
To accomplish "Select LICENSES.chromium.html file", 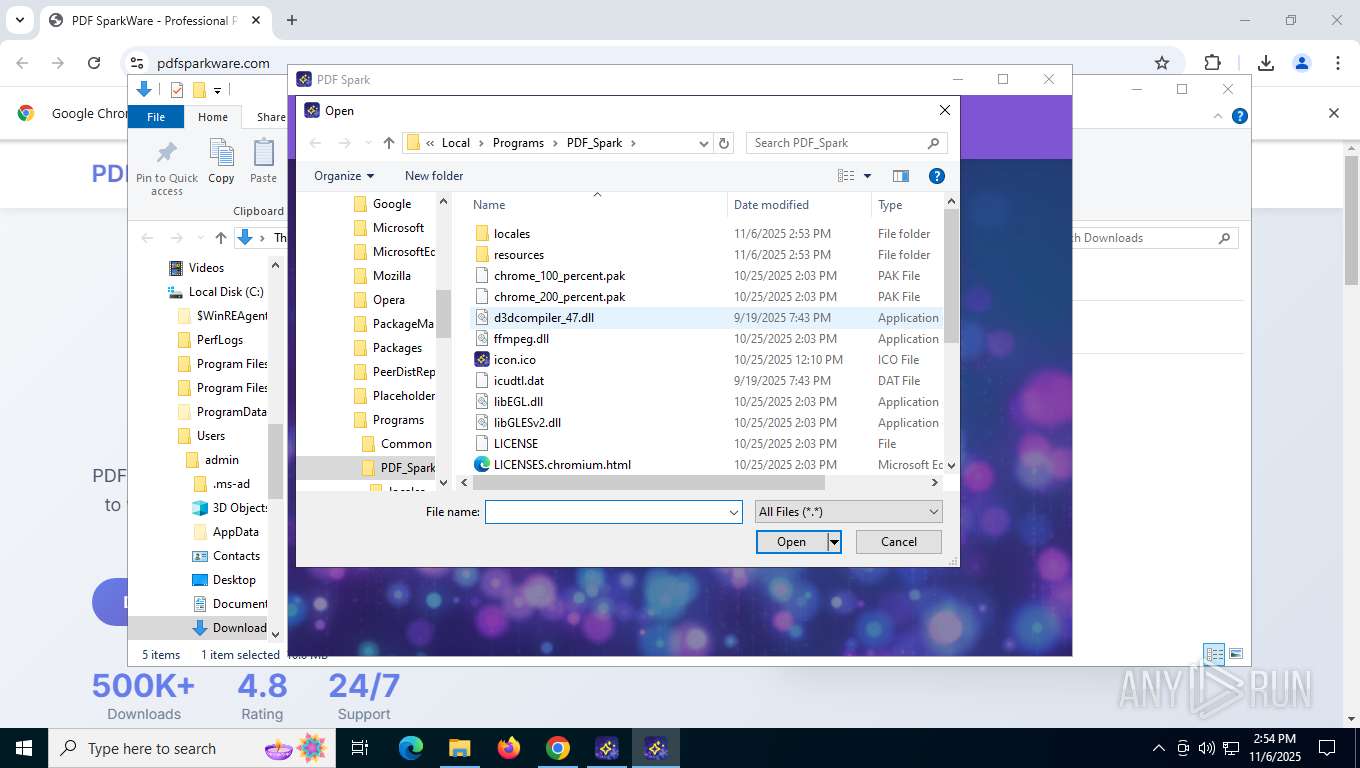I will pos(562,465).
